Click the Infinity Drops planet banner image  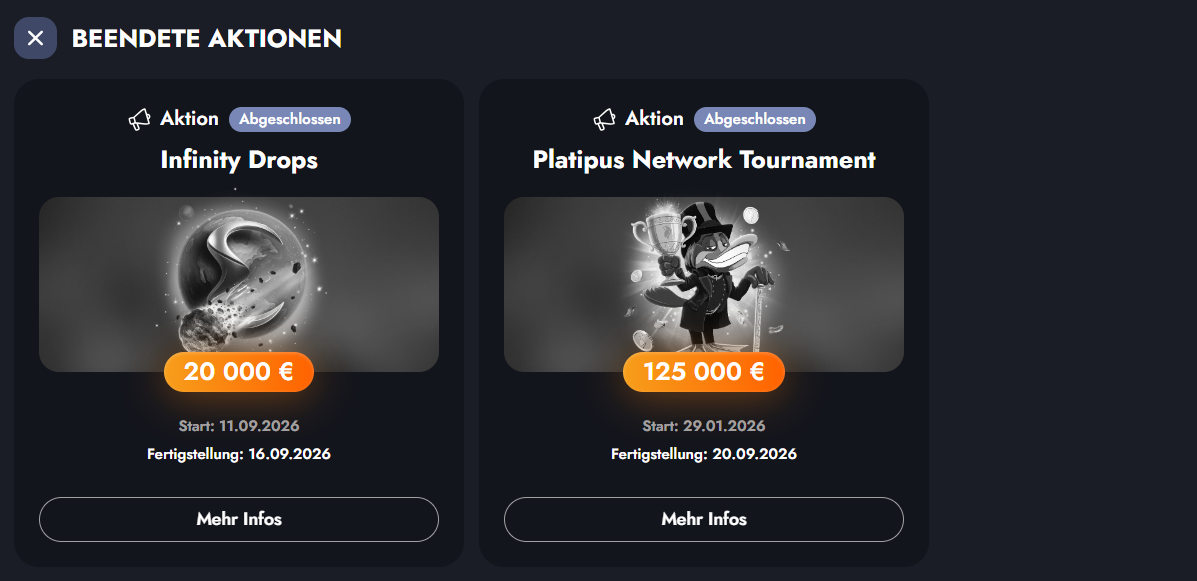tap(239, 284)
